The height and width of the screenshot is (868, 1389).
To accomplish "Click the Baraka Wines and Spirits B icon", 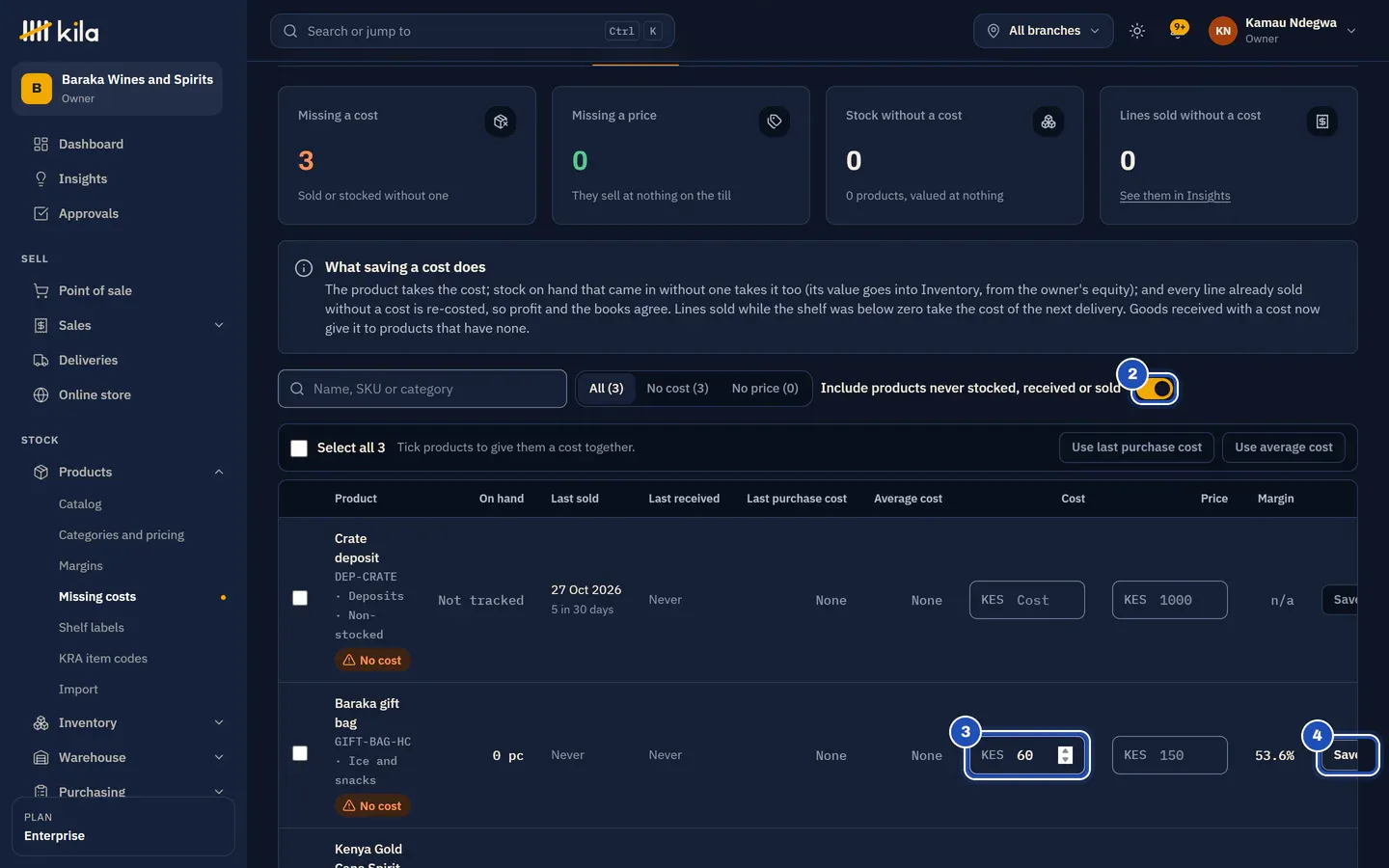I will pos(37,89).
